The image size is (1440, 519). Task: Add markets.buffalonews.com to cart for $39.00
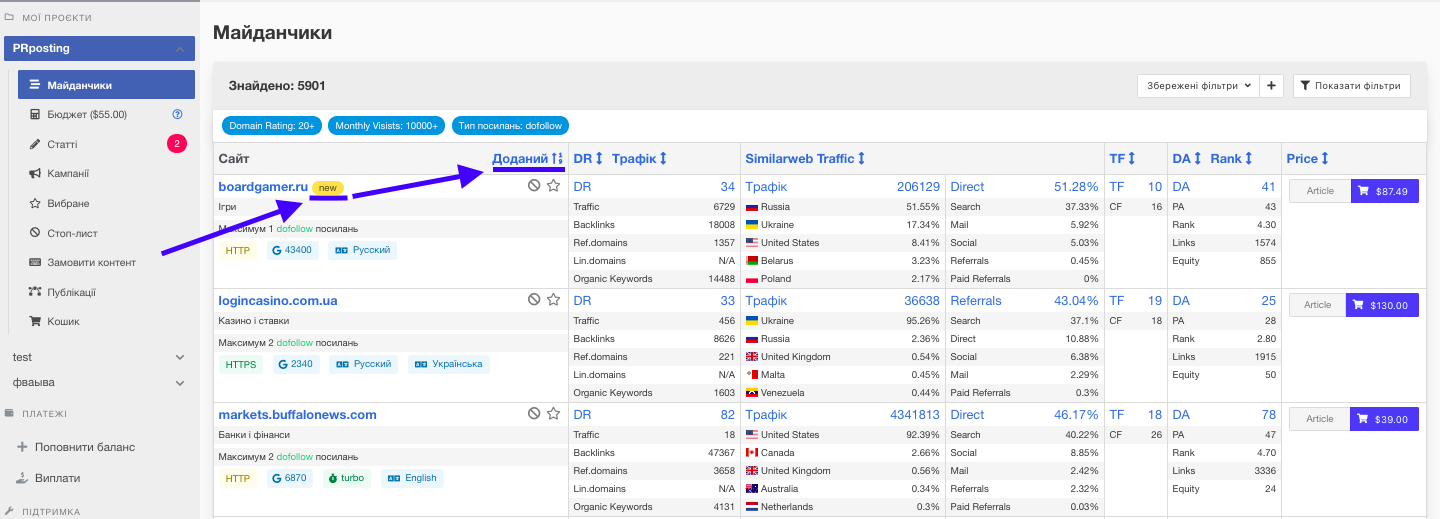[1385, 419]
